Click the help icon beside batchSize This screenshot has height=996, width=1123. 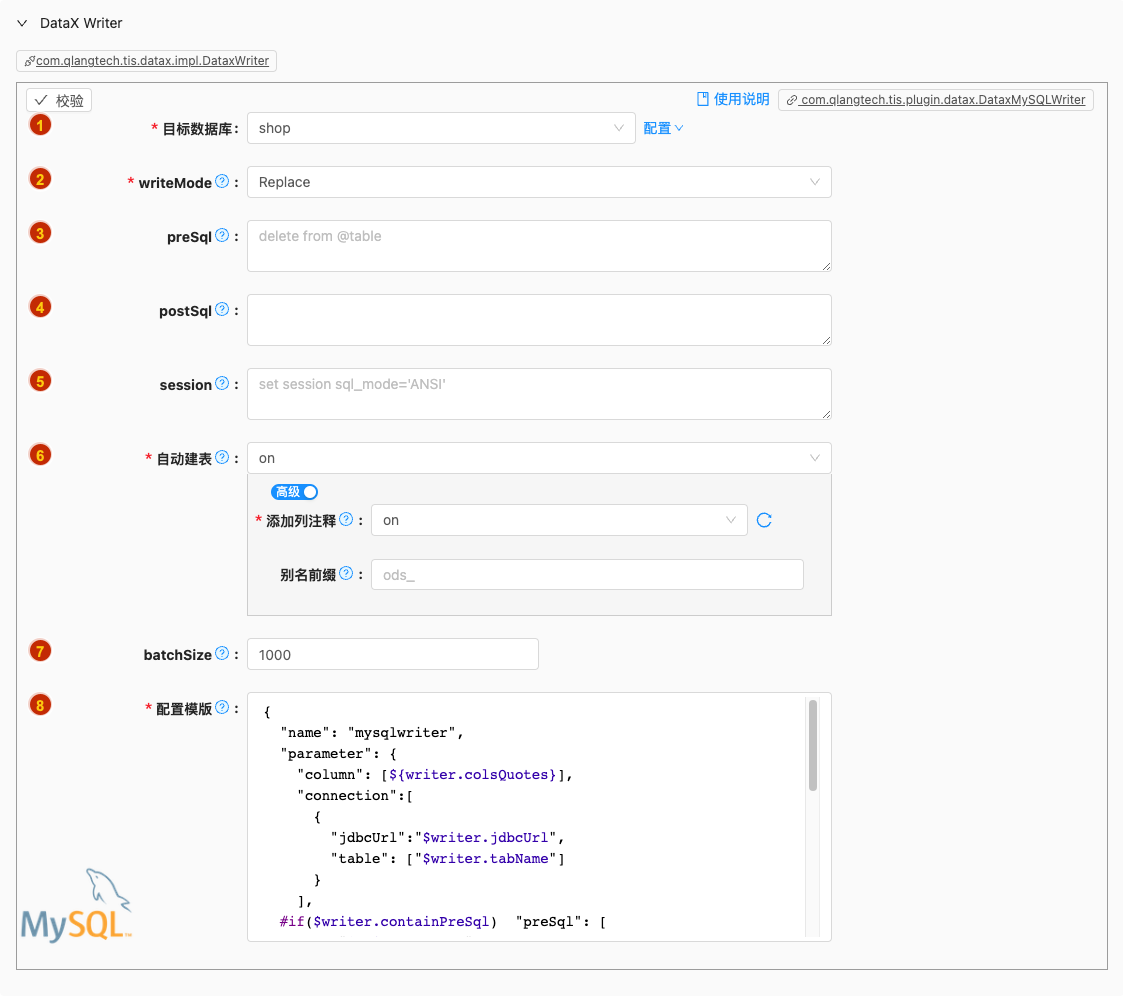point(222,654)
